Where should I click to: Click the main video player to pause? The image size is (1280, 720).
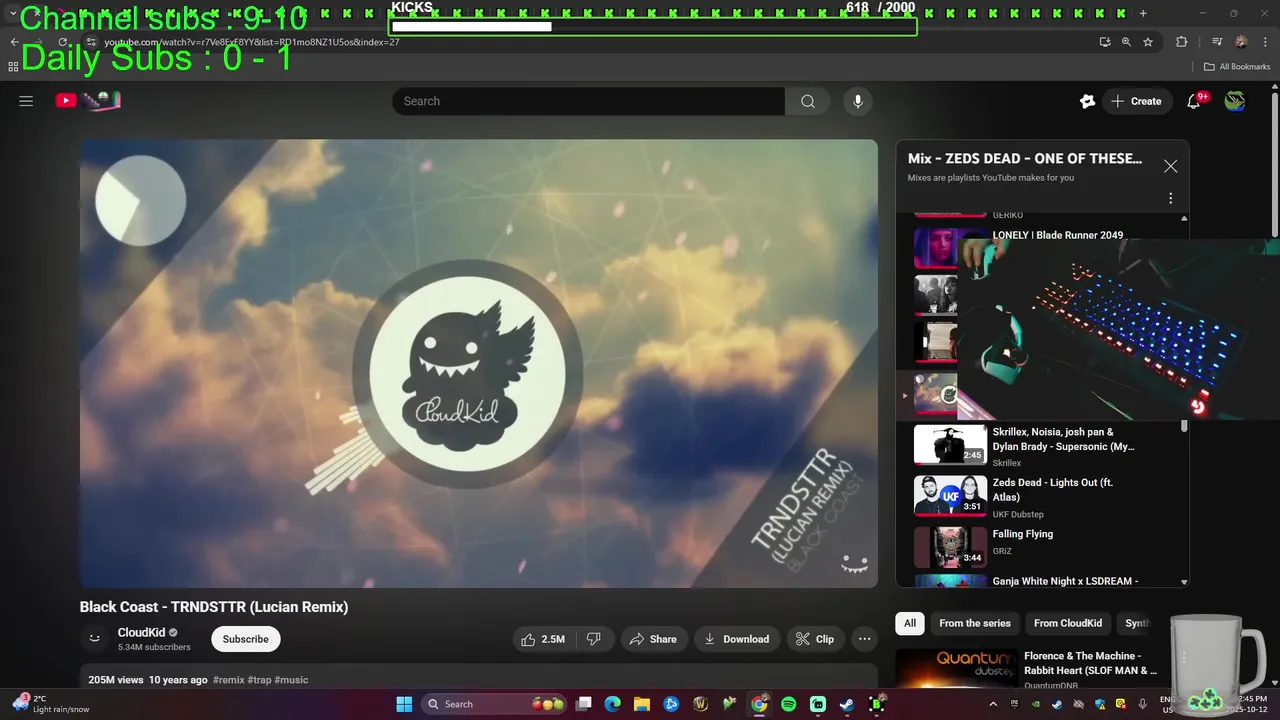coord(479,363)
